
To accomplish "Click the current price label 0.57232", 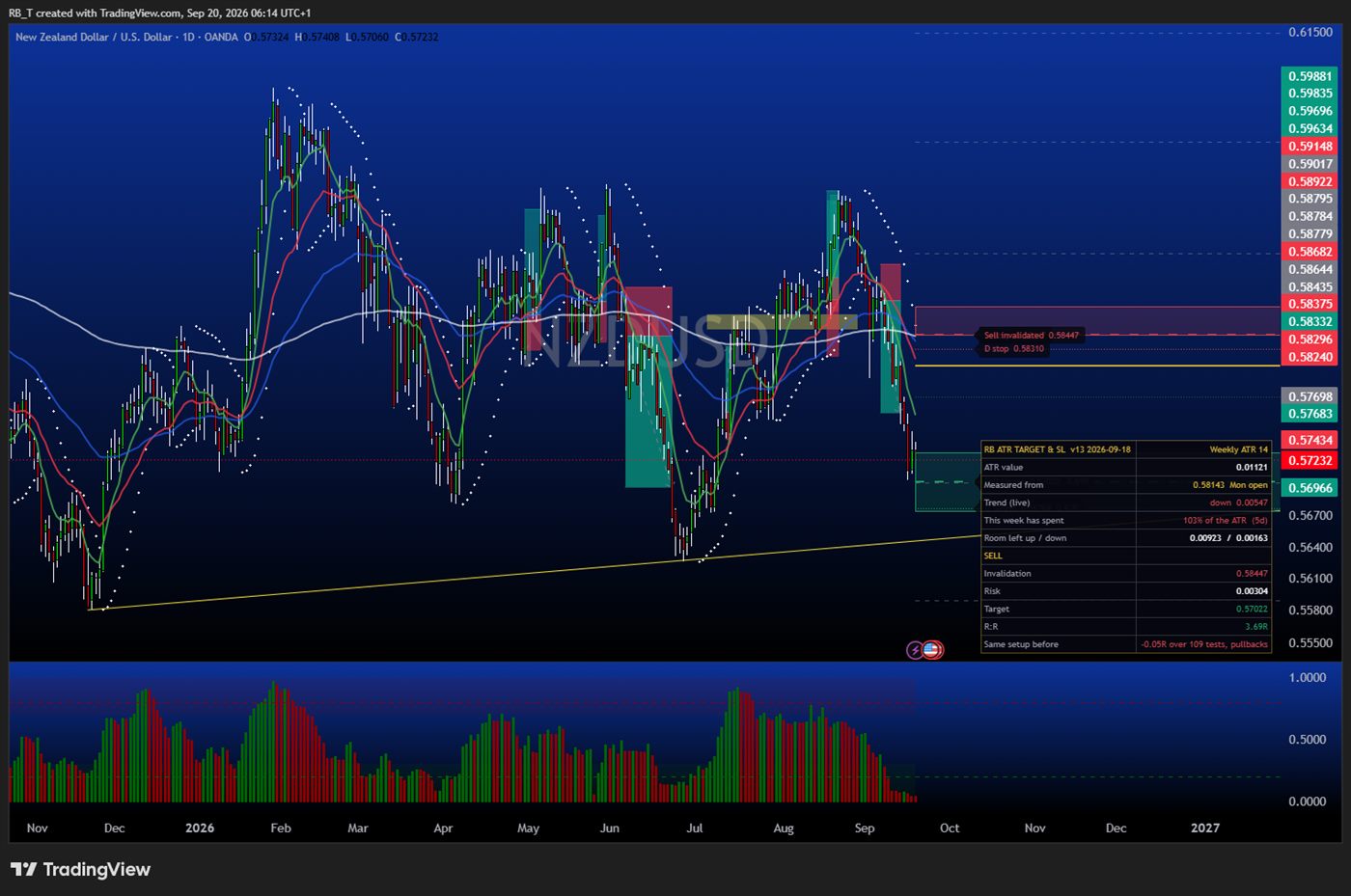I will click(1310, 461).
